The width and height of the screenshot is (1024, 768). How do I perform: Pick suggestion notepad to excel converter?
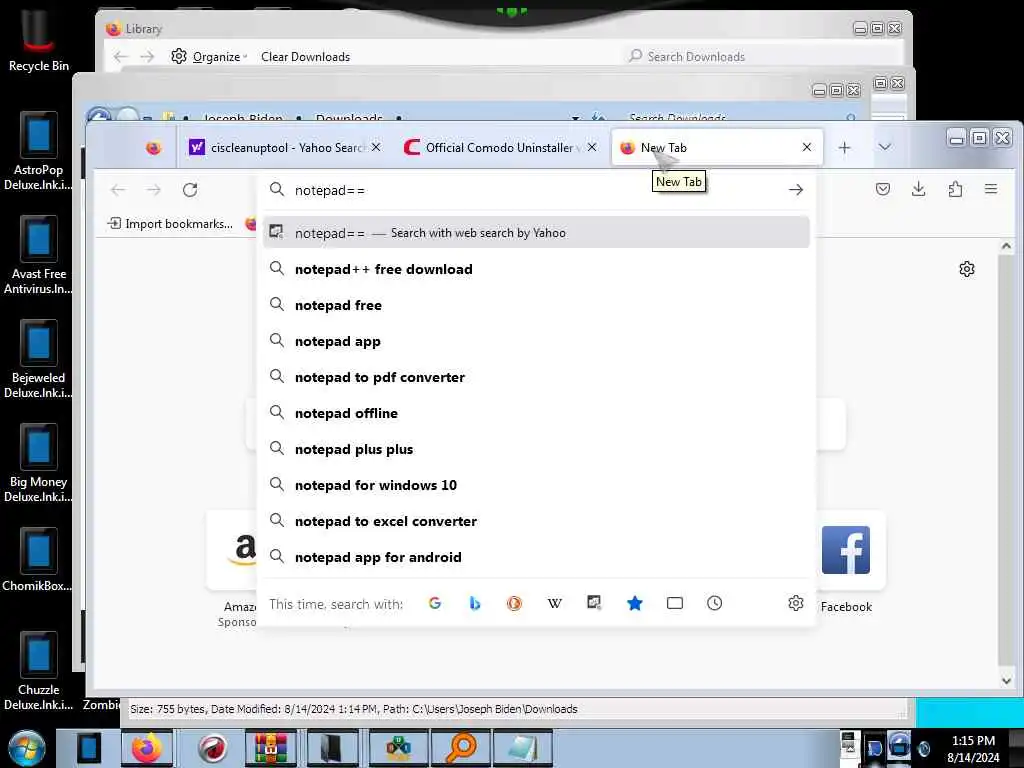(x=536, y=521)
